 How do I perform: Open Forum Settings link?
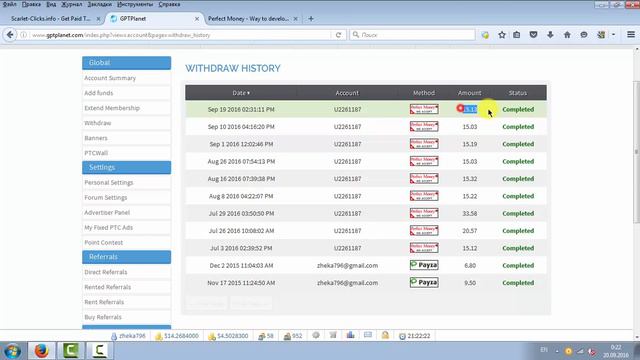106,198
